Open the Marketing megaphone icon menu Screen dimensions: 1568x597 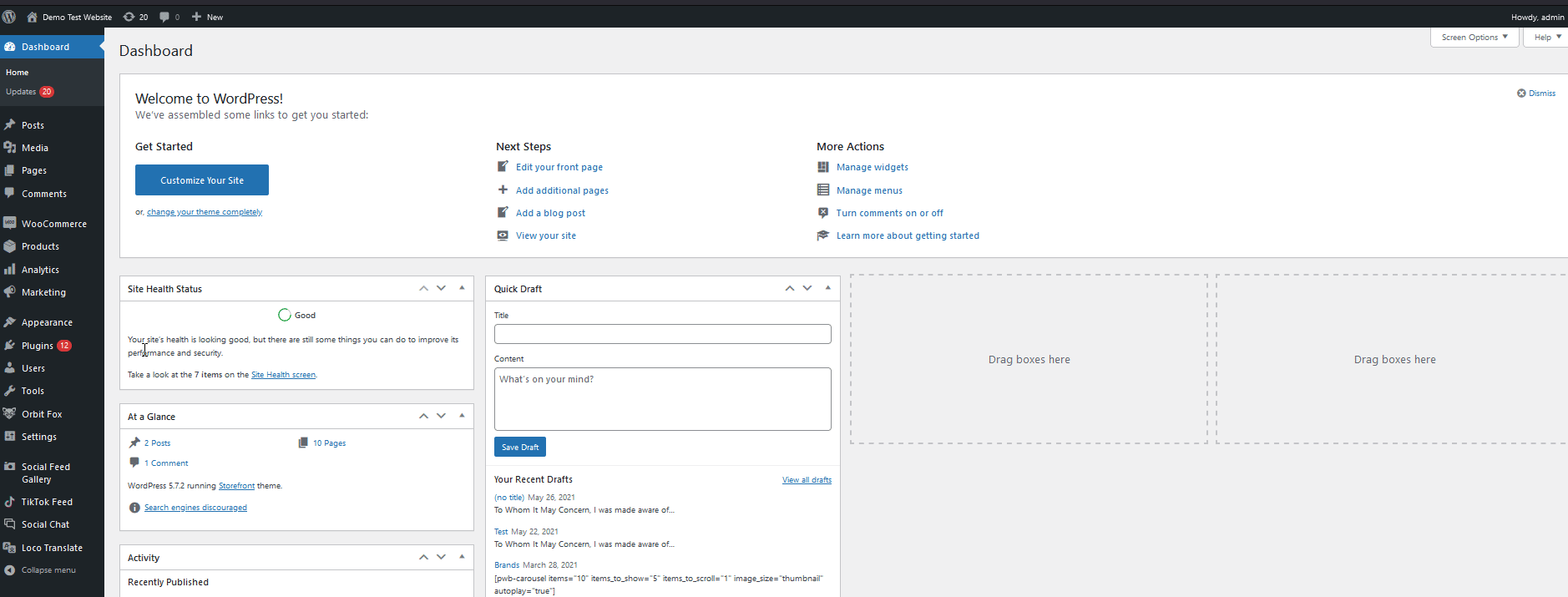click(x=10, y=292)
